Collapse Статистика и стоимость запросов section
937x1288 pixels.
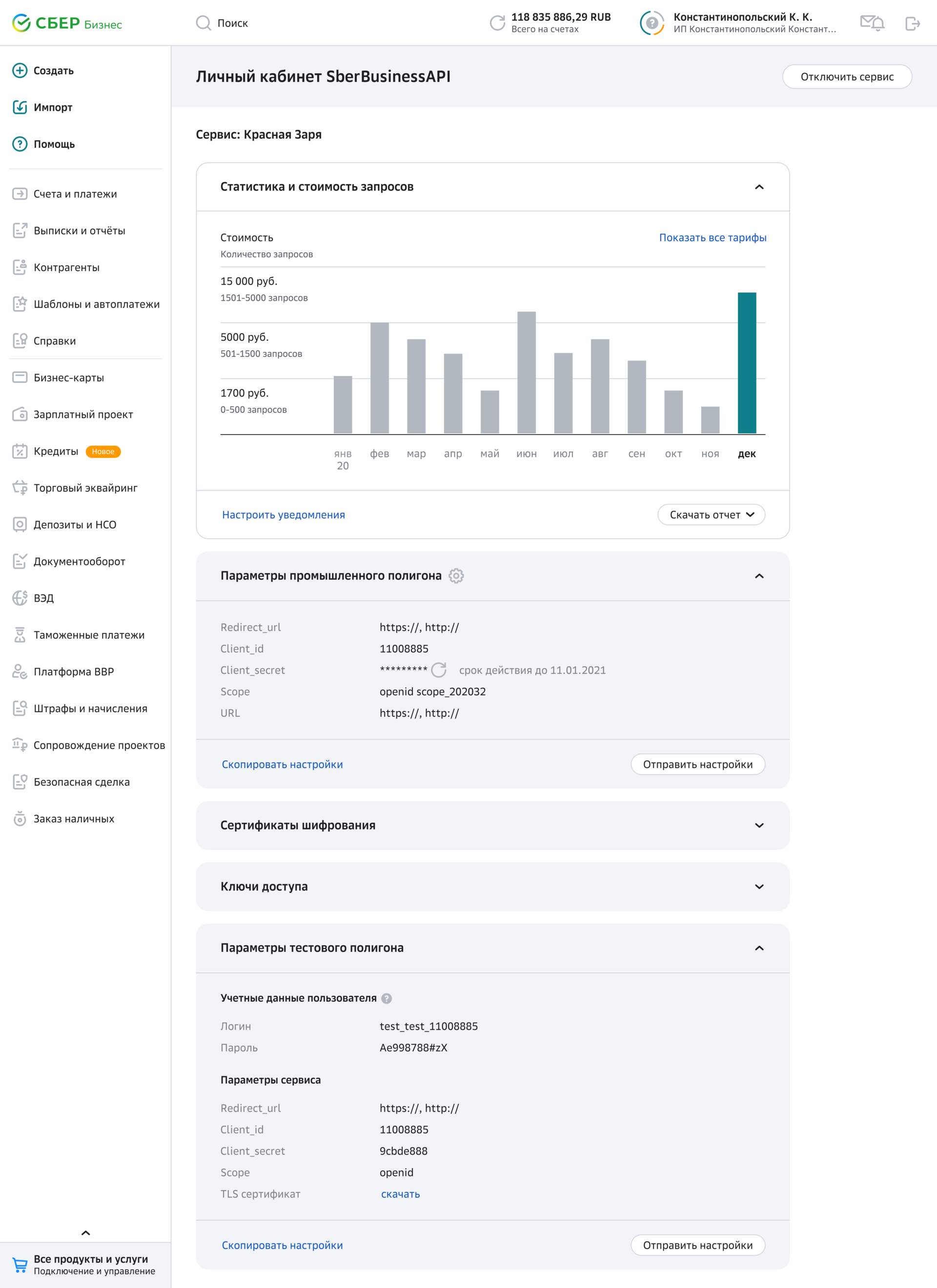[759, 187]
